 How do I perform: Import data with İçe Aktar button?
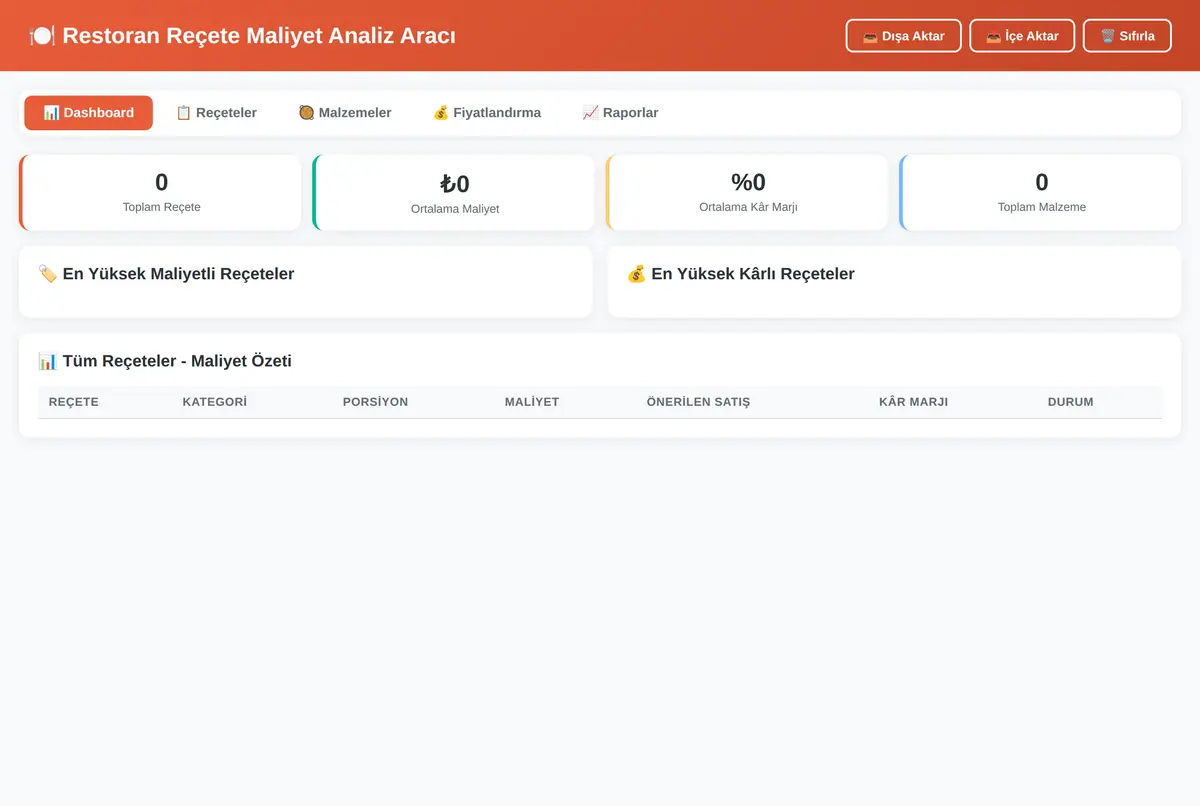pos(1022,36)
